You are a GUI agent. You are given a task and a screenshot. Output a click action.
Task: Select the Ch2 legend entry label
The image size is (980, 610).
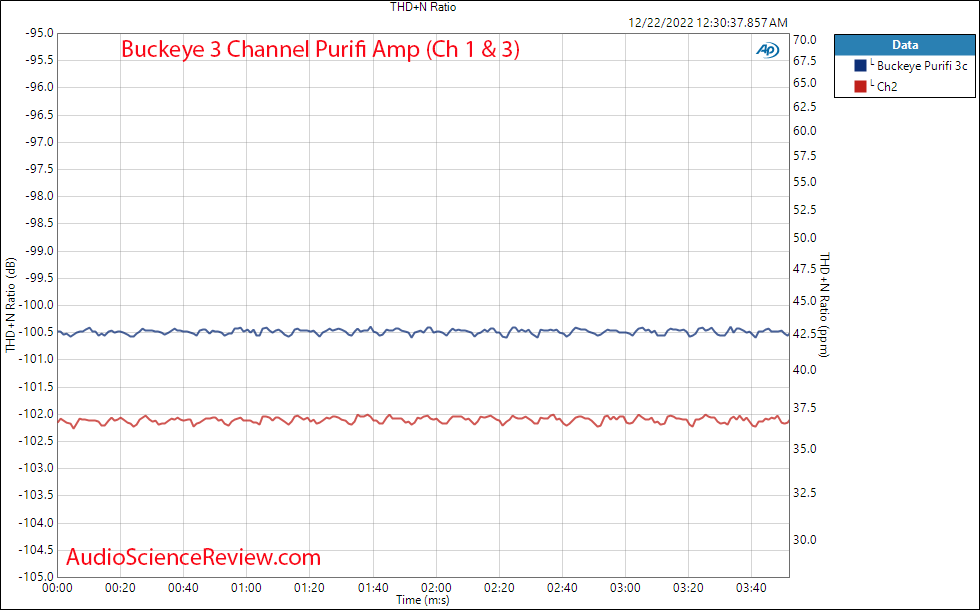[x=887, y=87]
